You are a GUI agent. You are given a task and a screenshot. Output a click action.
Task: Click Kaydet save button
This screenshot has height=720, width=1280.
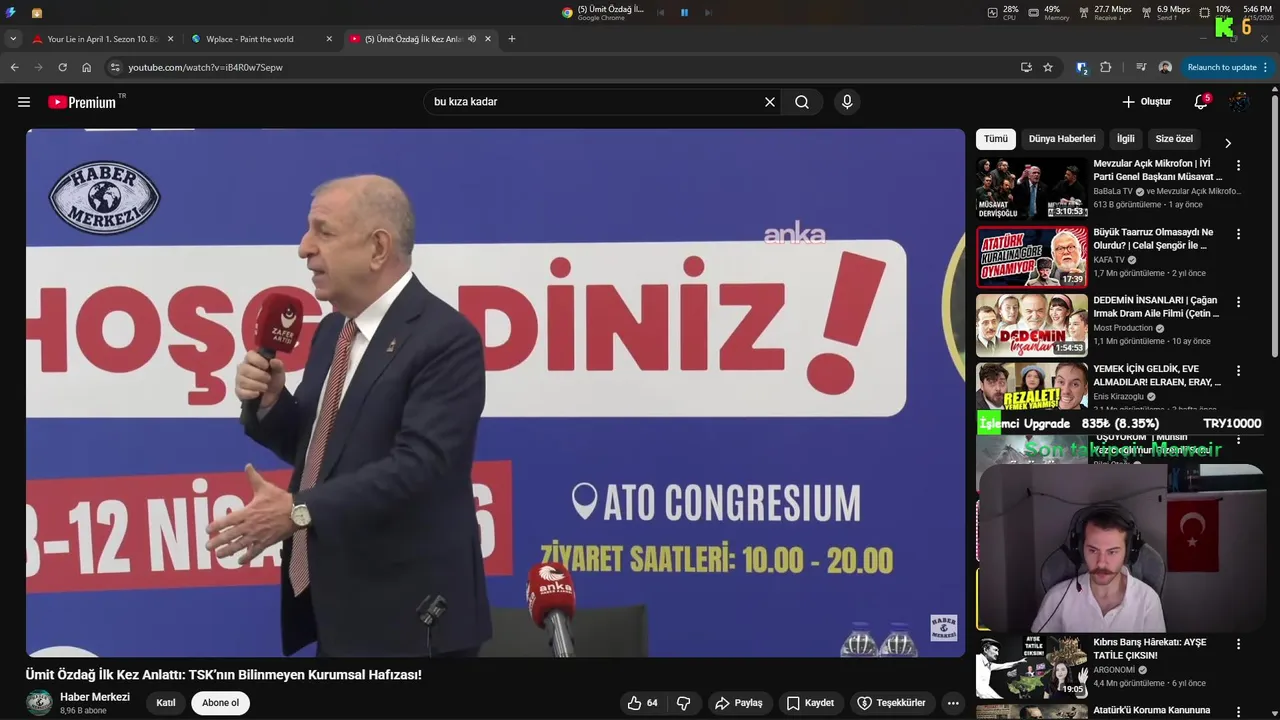click(809, 703)
